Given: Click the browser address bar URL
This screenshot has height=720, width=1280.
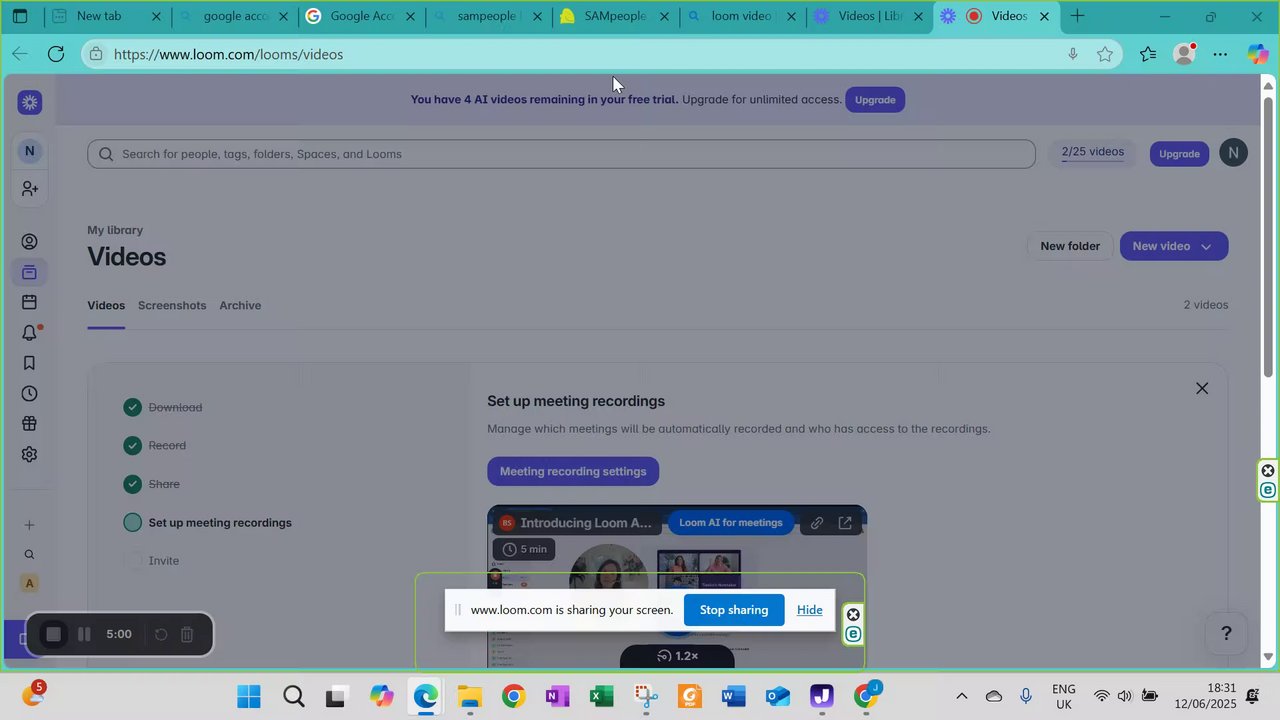Looking at the screenshot, I should 228,54.
